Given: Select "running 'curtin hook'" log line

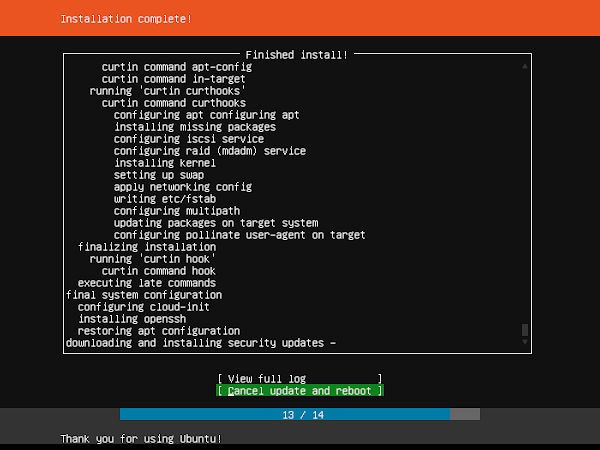Looking at the screenshot, I should (x=153, y=259).
